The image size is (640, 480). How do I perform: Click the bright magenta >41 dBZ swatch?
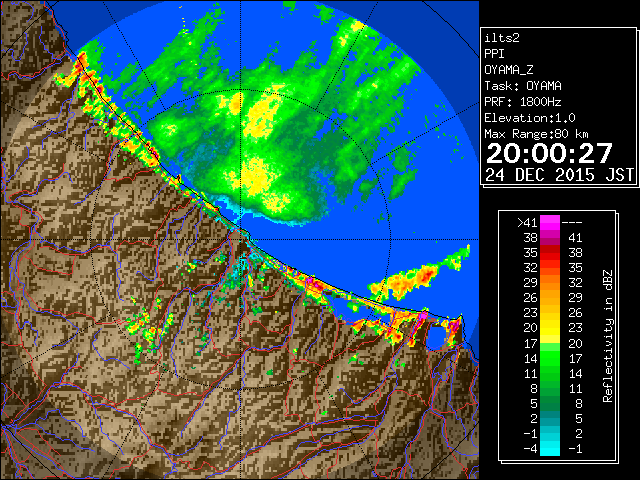point(550,223)
